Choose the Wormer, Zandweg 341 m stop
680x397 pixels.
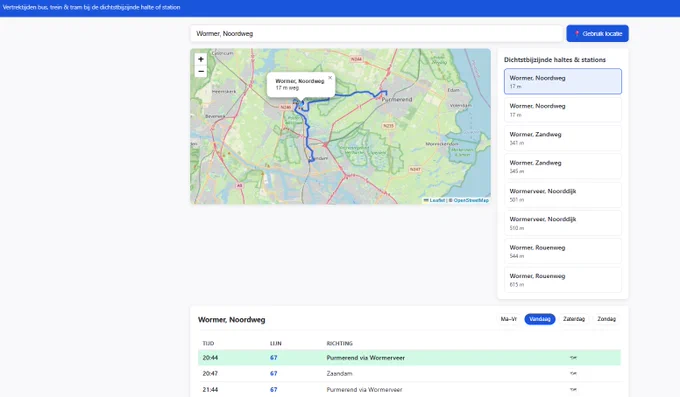562,138
